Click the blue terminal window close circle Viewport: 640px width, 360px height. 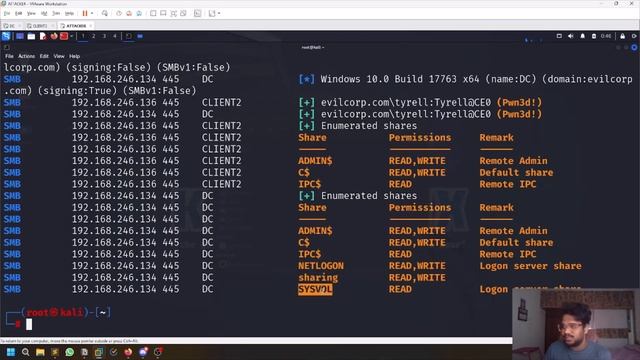point(634,47)
